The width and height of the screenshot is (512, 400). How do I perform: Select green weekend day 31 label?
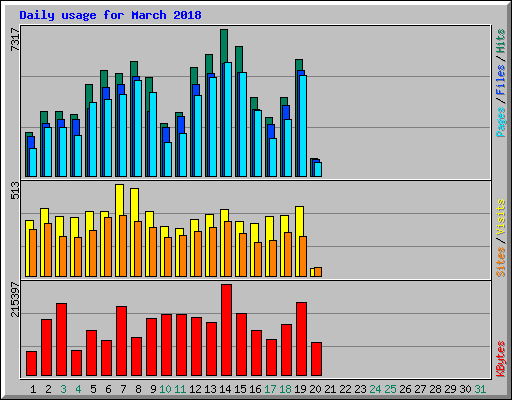click(480, 389)
